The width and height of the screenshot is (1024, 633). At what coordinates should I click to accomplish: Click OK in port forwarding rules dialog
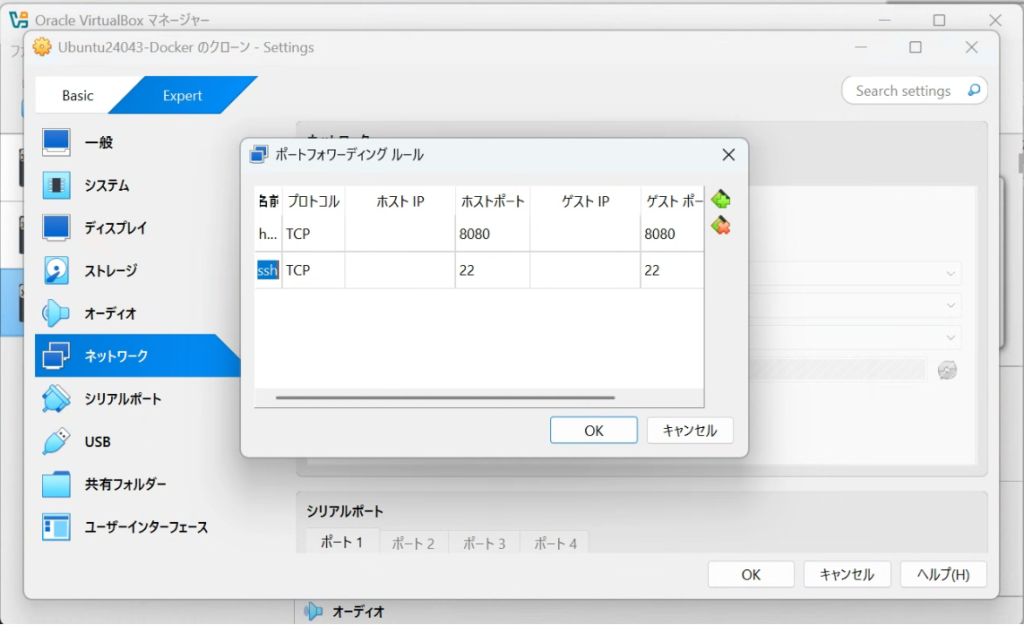coord(593,430)
